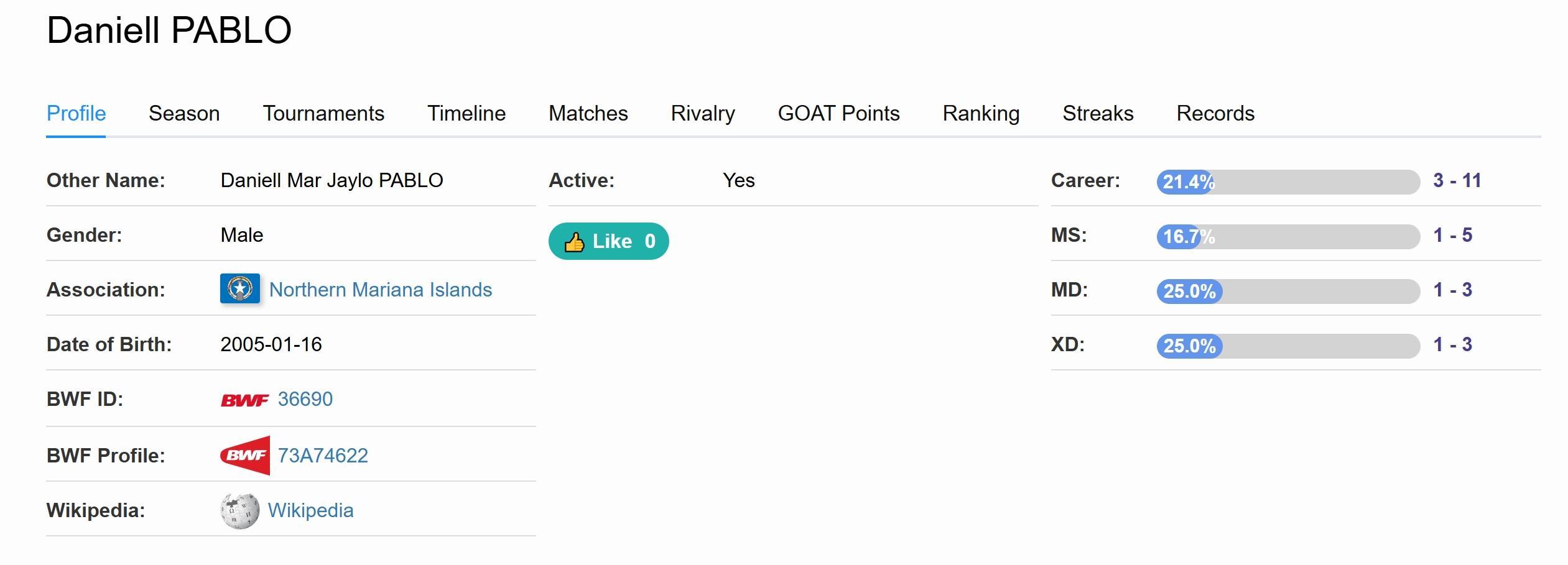Go to the Timeline tab
Image resolution: width=1568 pixels, height=565 pixels.
(466, 114)
